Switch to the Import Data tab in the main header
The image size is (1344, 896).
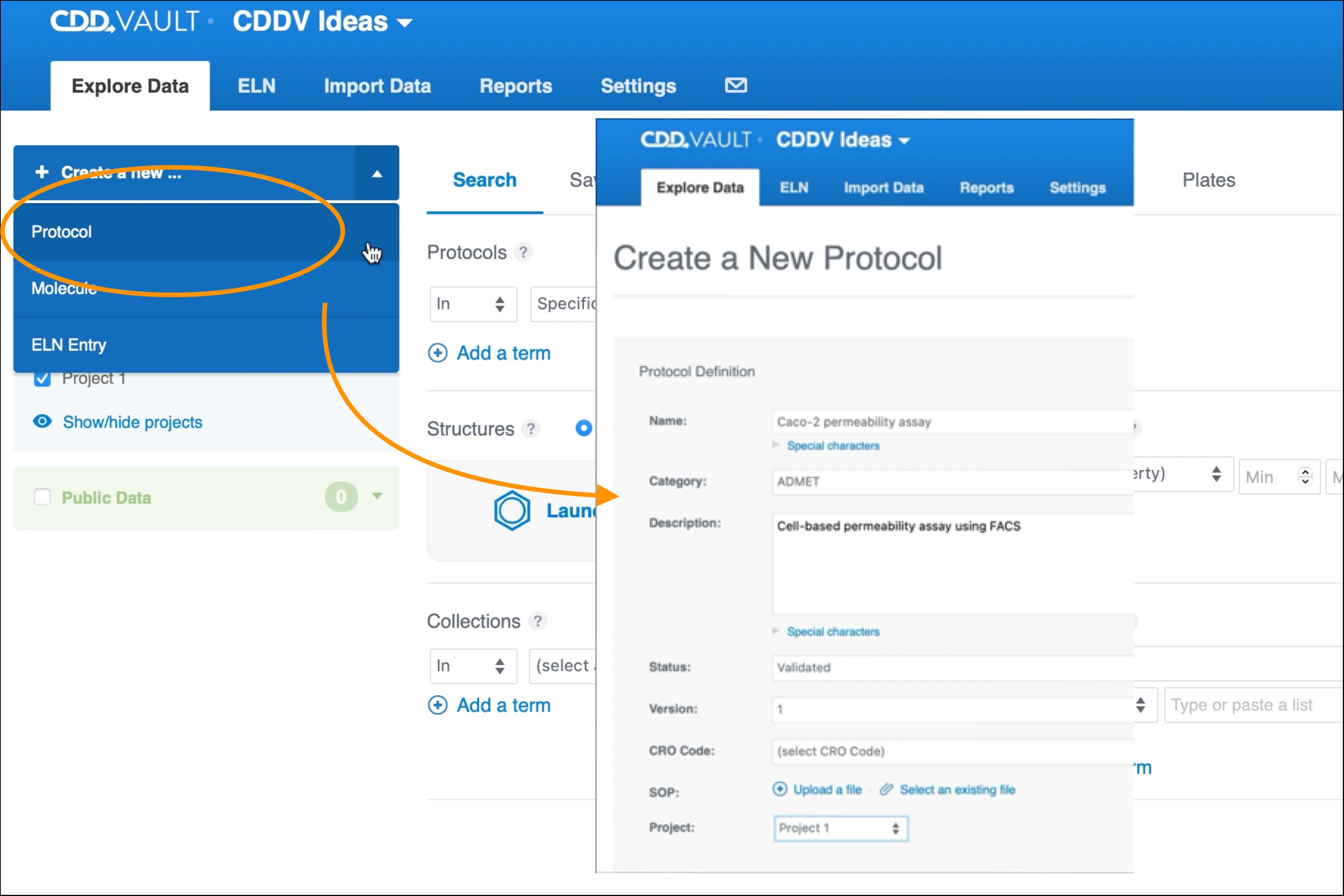[x=377, y=86]
